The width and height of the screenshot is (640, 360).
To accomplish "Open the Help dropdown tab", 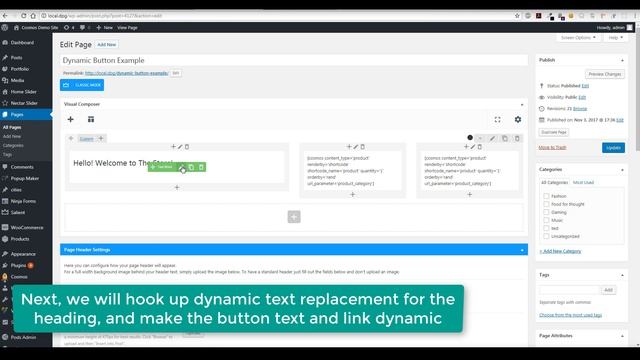I will tap(616, 38).
